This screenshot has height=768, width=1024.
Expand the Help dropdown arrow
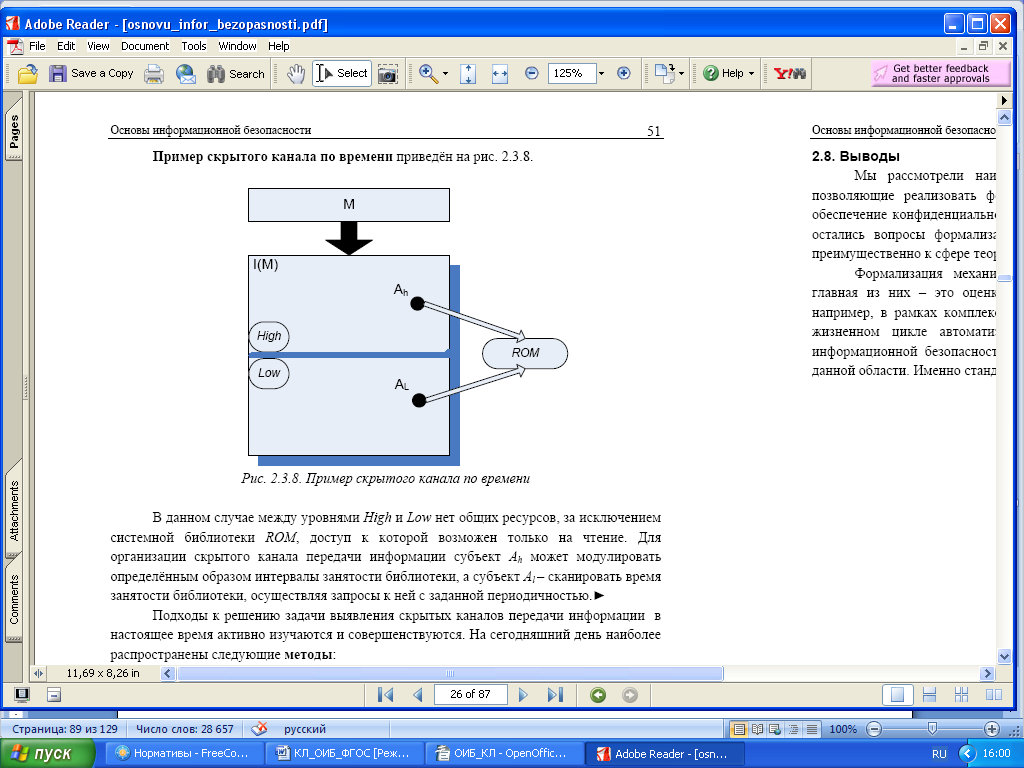pyautogui.click(x=751, y=74)
